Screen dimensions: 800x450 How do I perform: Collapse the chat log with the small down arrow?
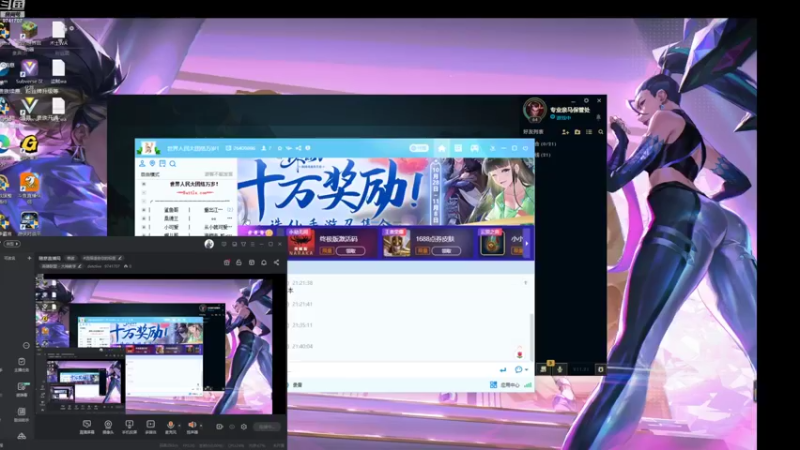[x=526, y=283]
